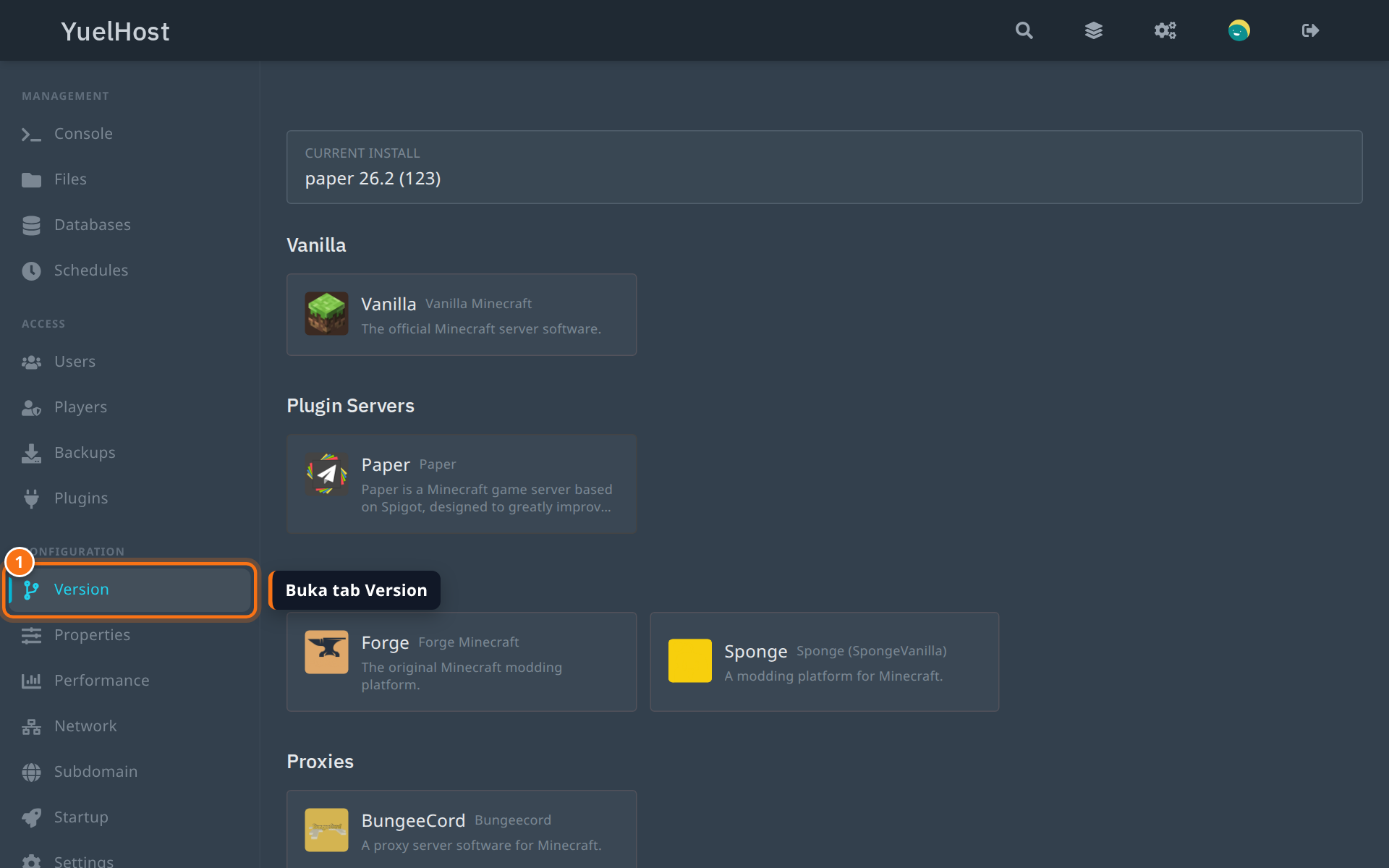Choose the BungeeCord proxy title
This screenshot has height=868, width=1389.
(413, 821)
